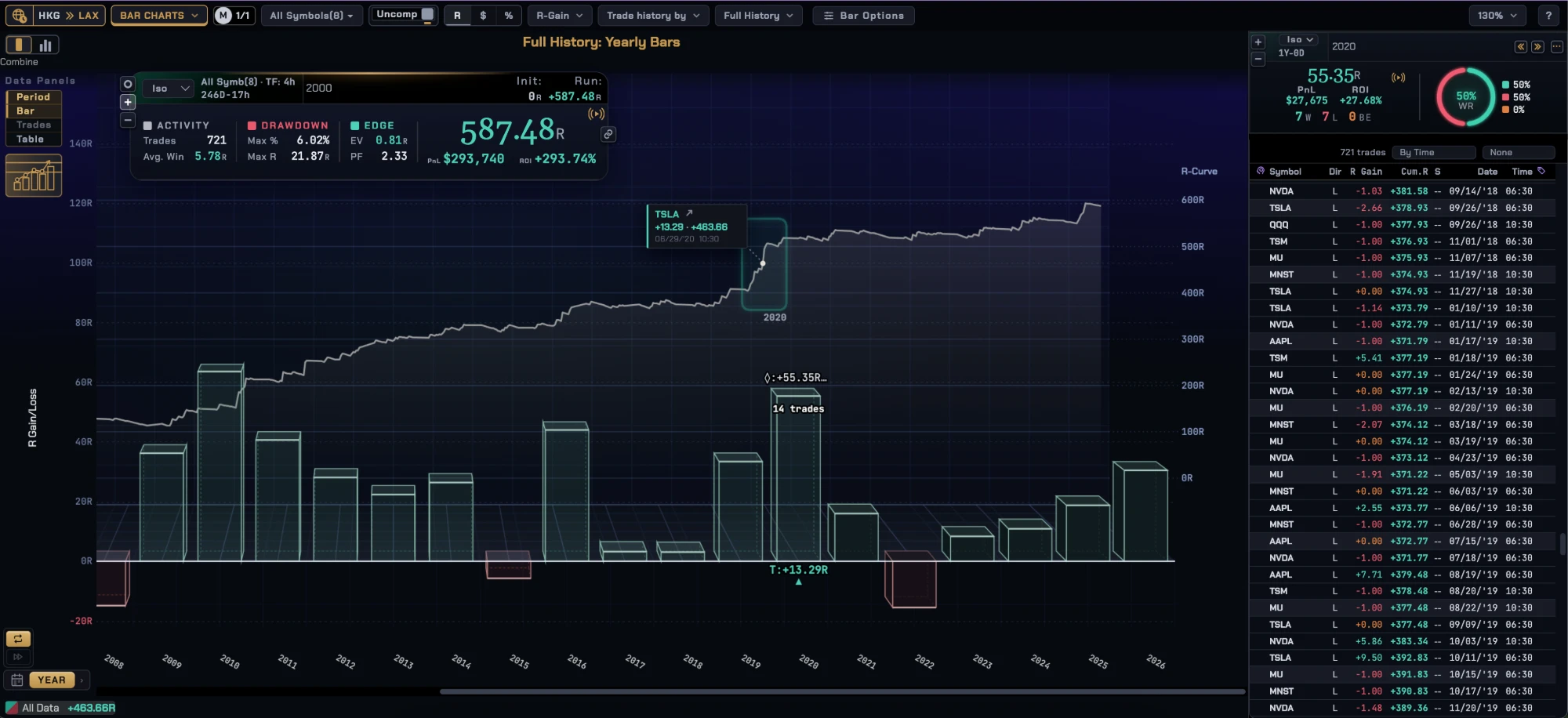Viewport: 1568px width, 718px height.
Task: Click the minus icon in the 2020 period panel
Action: [1258, 59]
